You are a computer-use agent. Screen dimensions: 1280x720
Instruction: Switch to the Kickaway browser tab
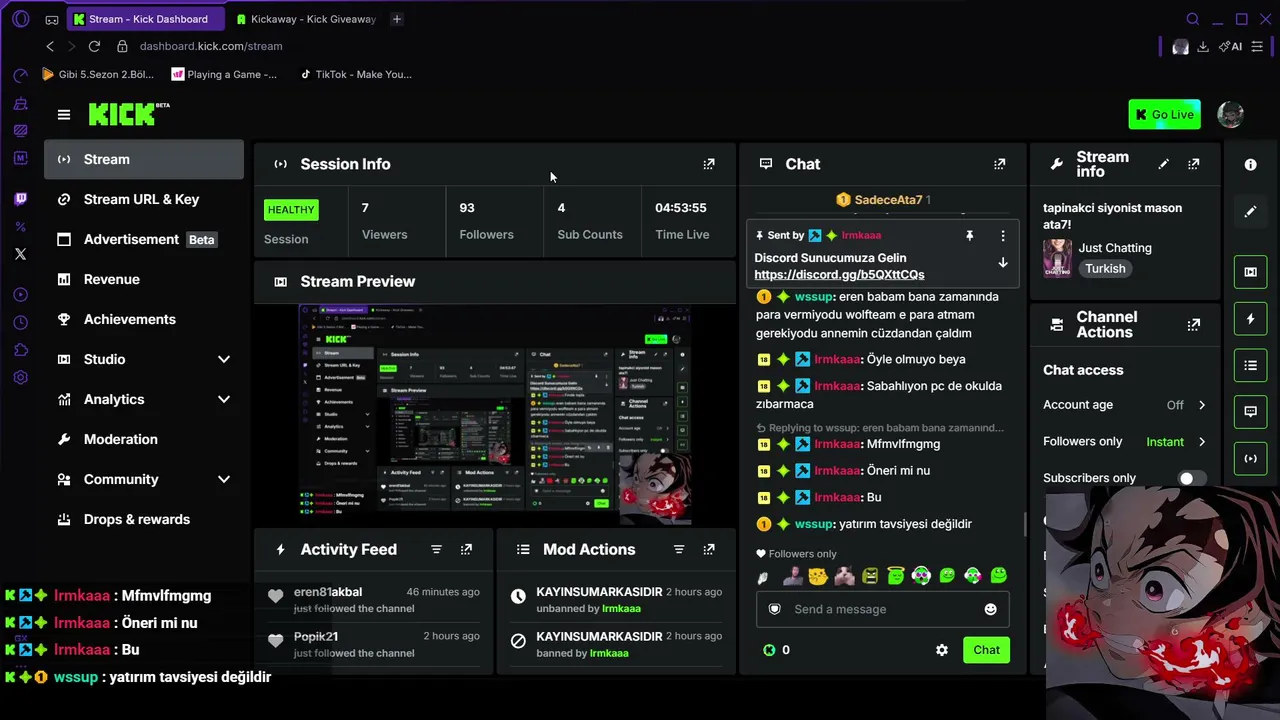click(x=305, y=19)
